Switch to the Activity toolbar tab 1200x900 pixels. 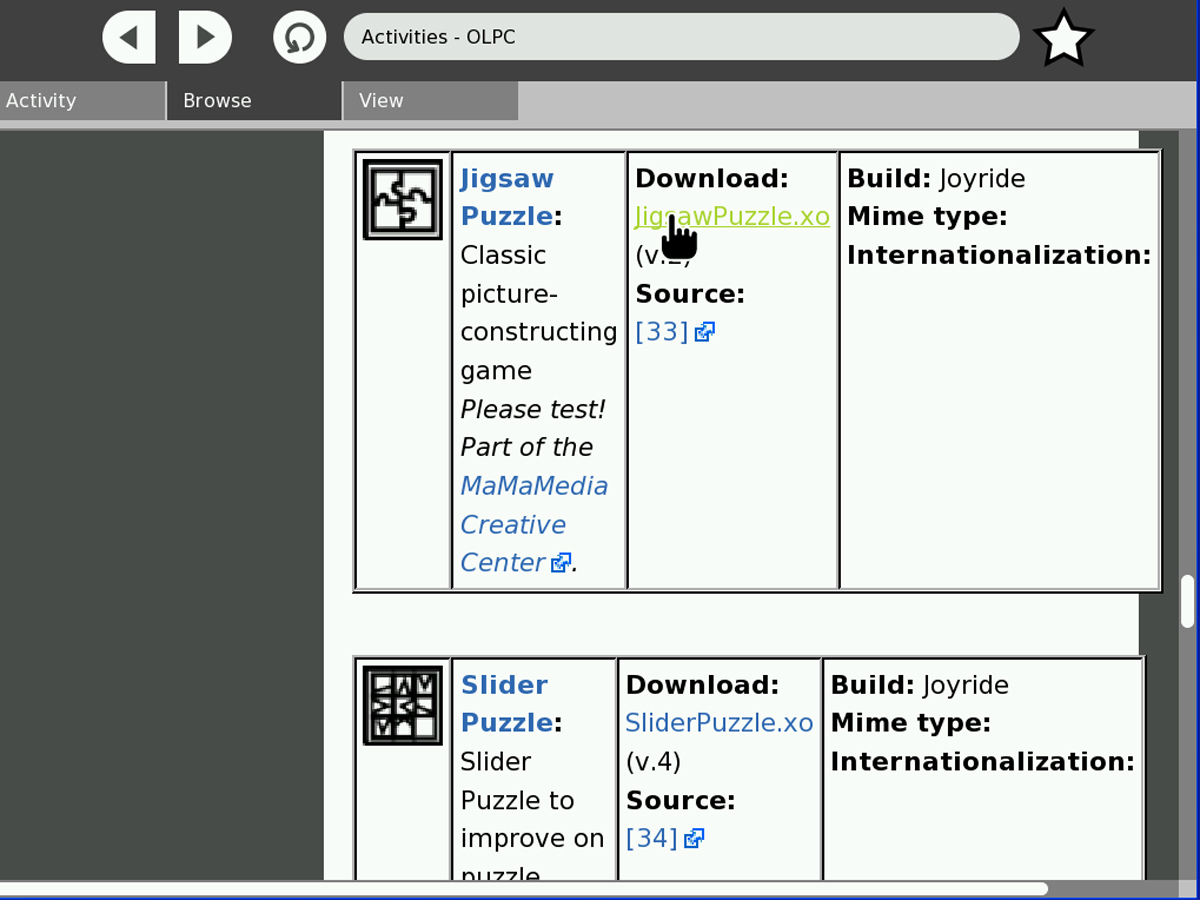click(x=82, y=101)
